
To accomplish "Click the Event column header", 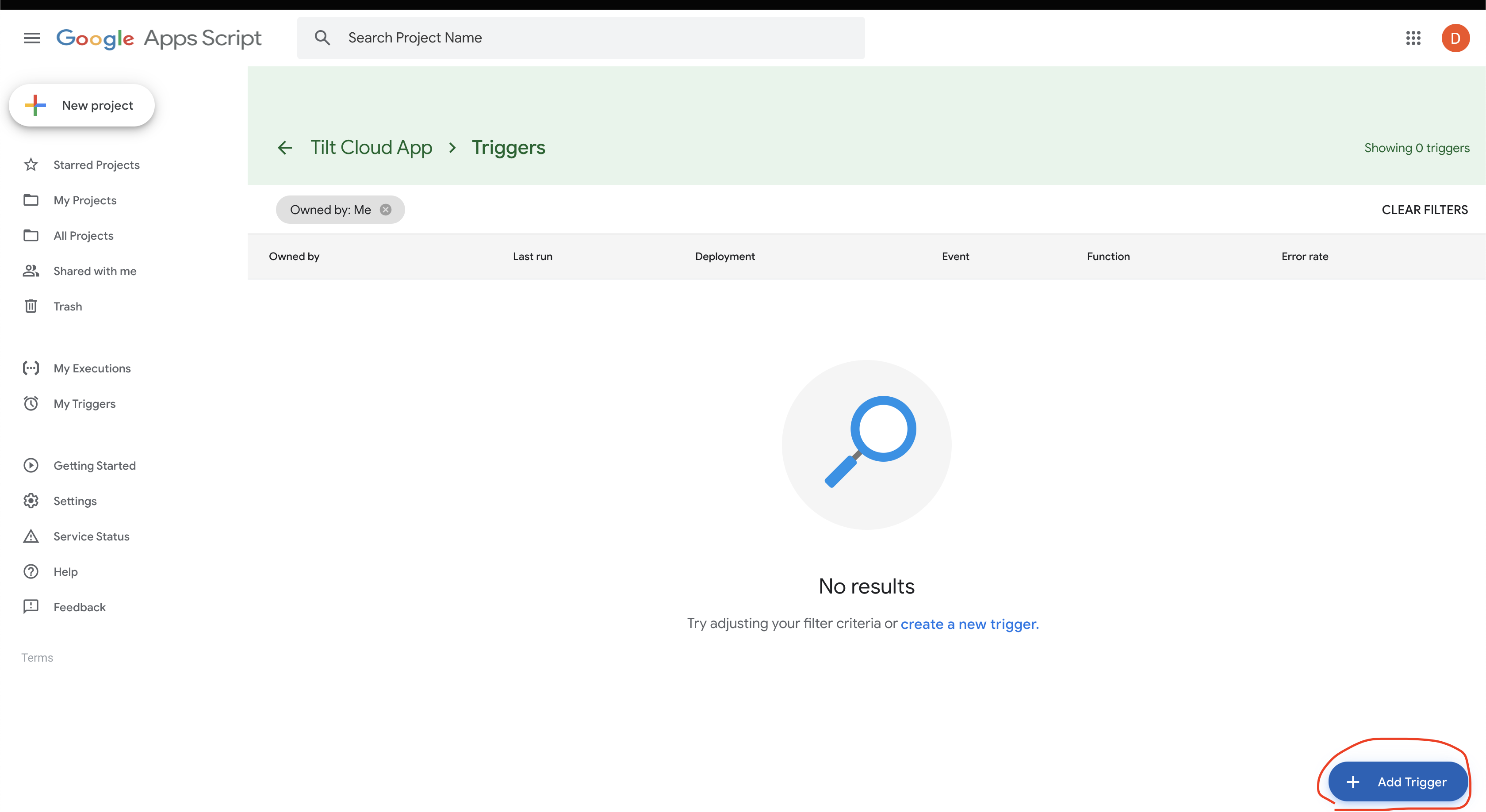I will (x=955, y=257).
